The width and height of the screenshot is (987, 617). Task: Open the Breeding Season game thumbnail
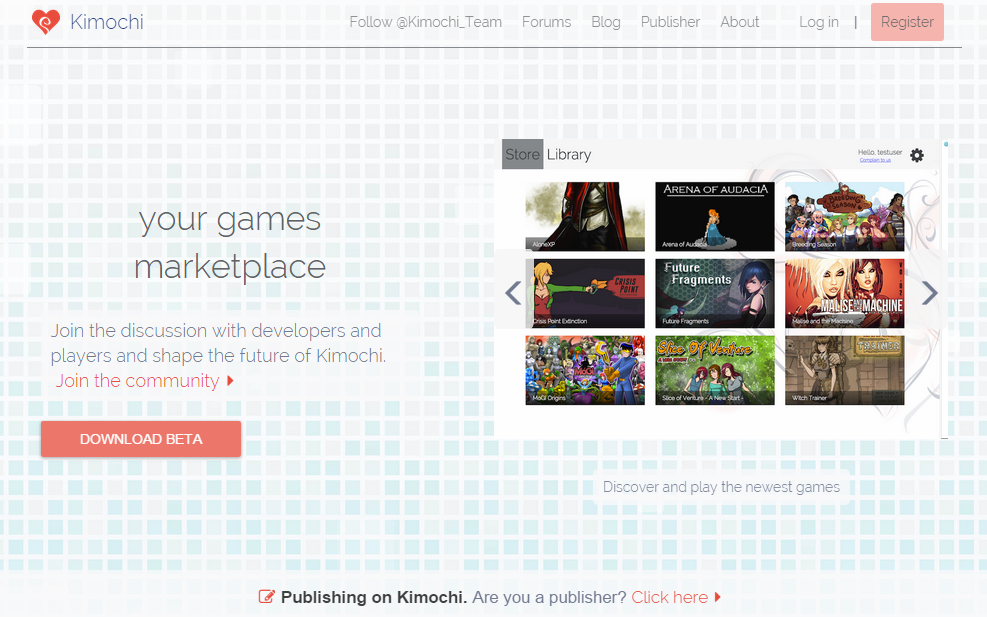tap(844, 217)
